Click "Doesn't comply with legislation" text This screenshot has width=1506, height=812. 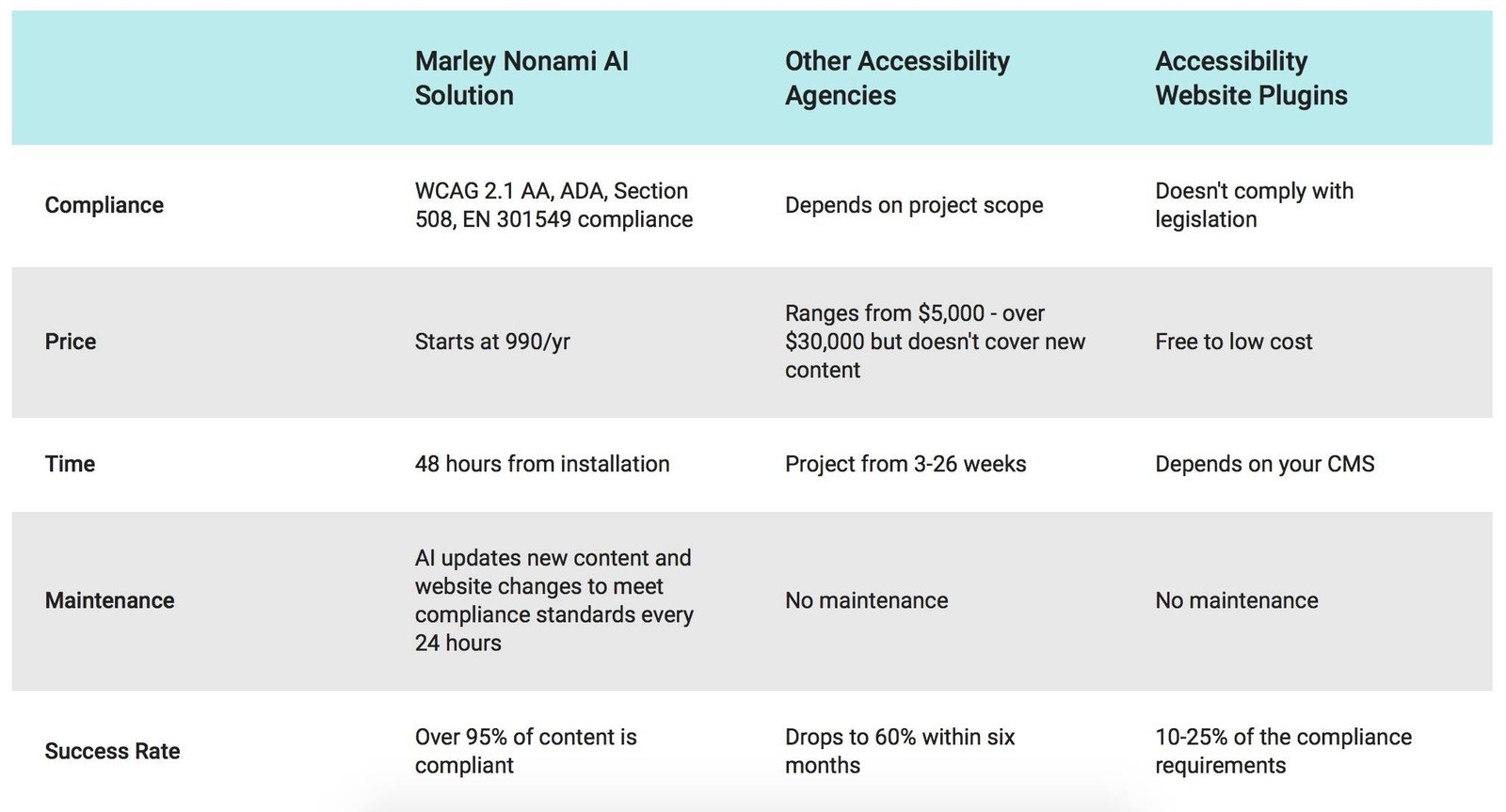click(1254, 205)
